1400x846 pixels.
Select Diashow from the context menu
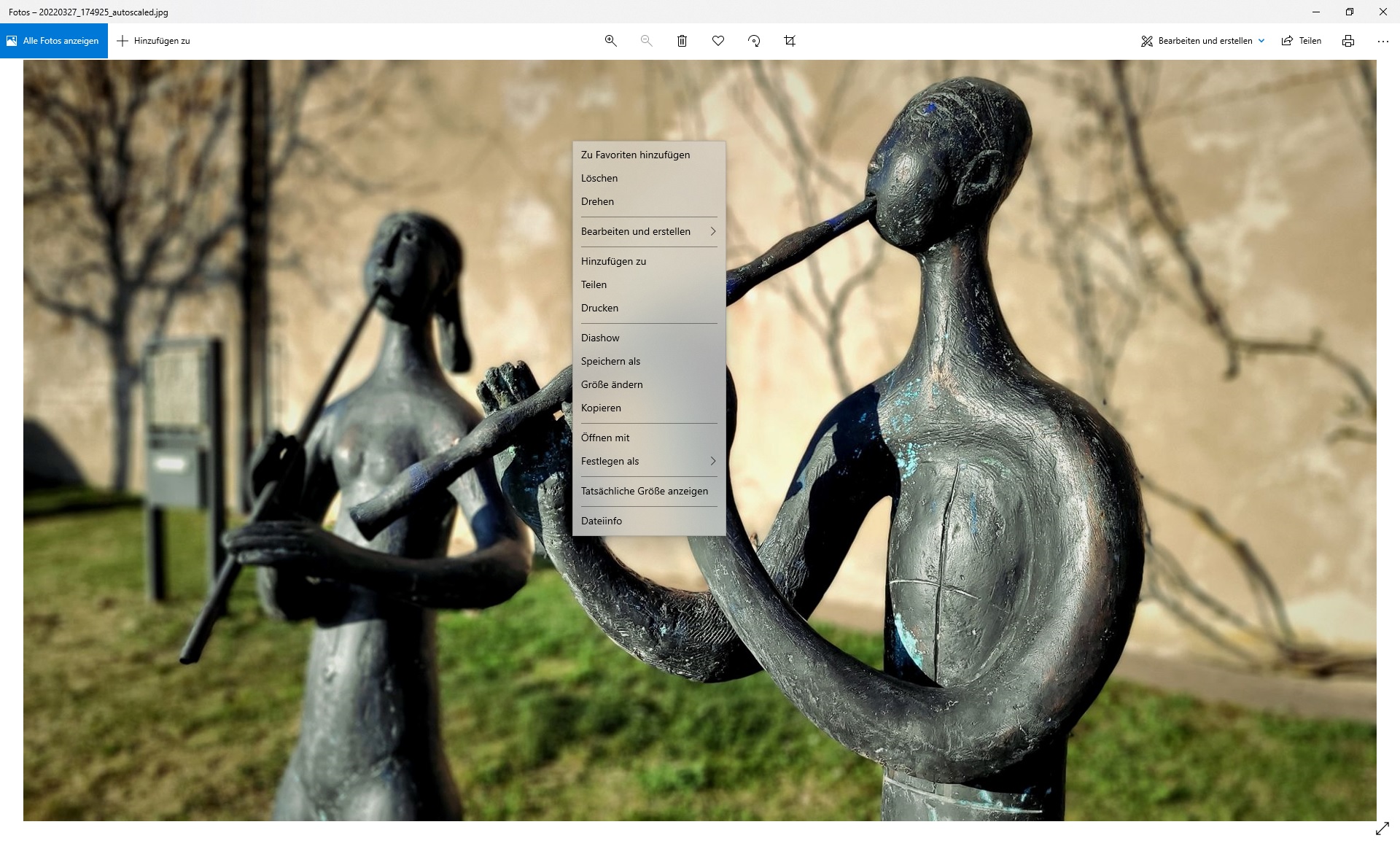tap(600, 338)
